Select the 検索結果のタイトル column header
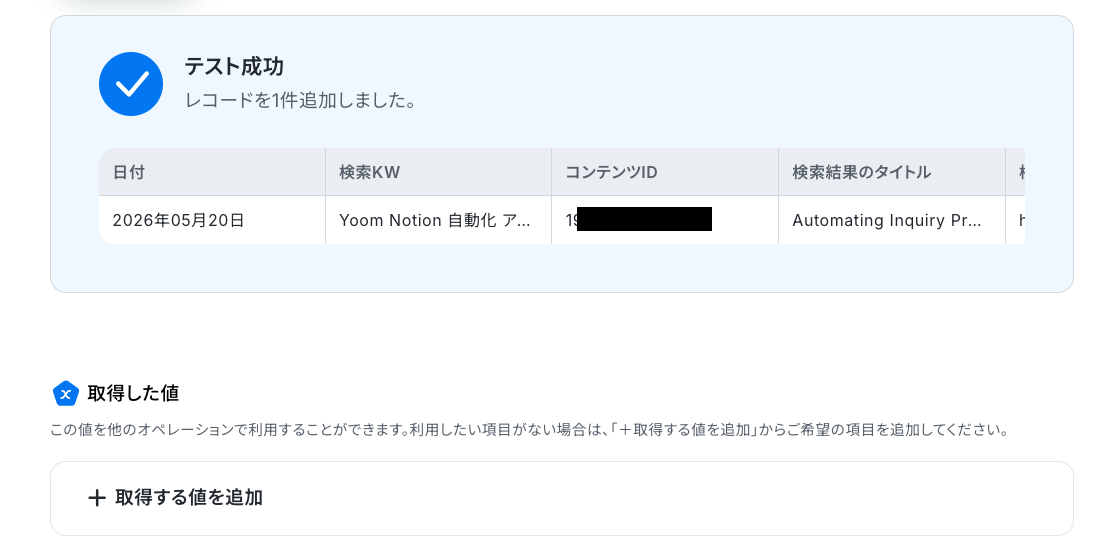 click(x=892, y=172)
